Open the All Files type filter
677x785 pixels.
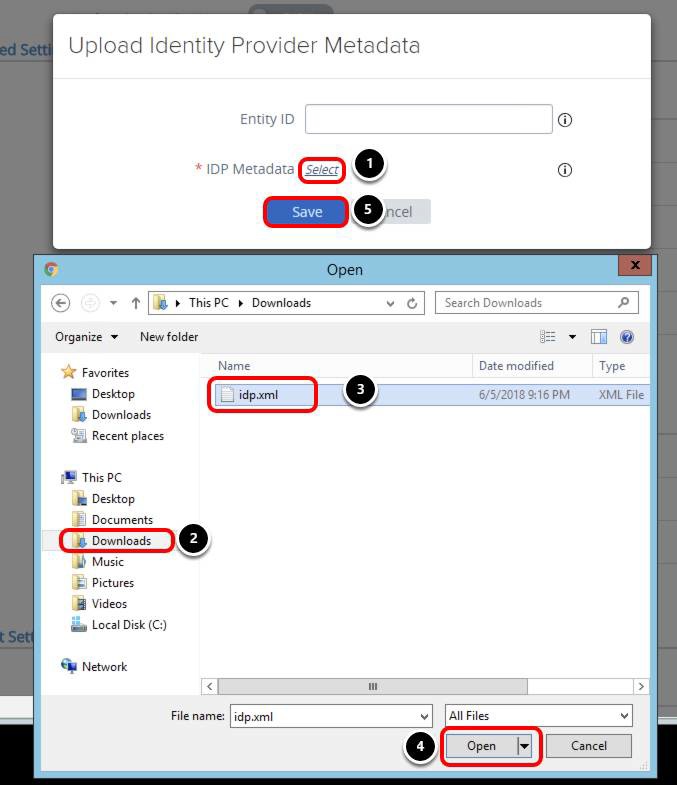(539, 716)
